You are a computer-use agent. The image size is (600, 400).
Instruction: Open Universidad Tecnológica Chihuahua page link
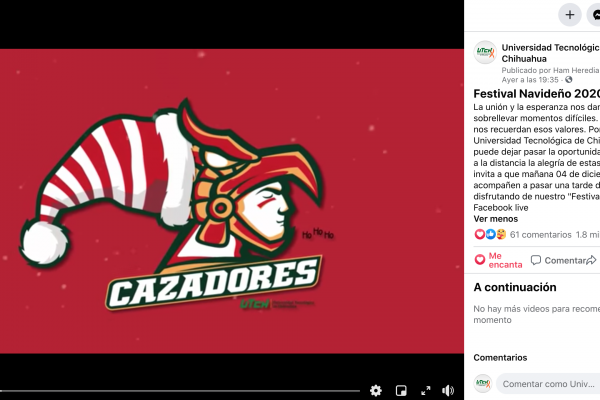pyautogui.click(x=550, y=53)
